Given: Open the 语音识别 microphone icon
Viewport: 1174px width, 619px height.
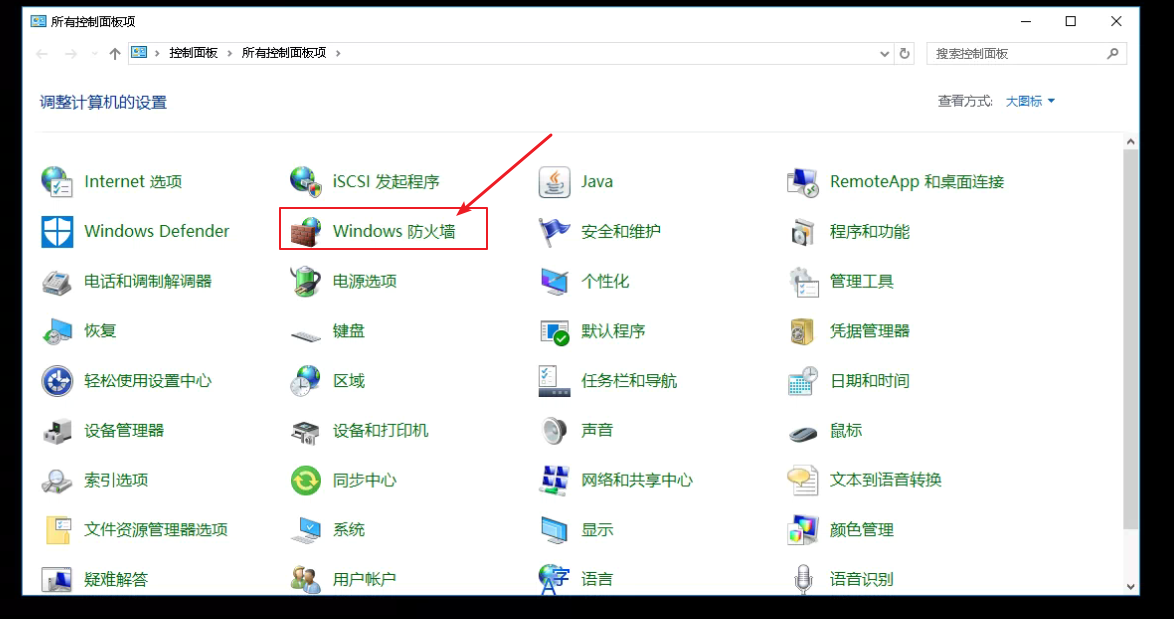Looking at the screenshot, I should 803,579.
